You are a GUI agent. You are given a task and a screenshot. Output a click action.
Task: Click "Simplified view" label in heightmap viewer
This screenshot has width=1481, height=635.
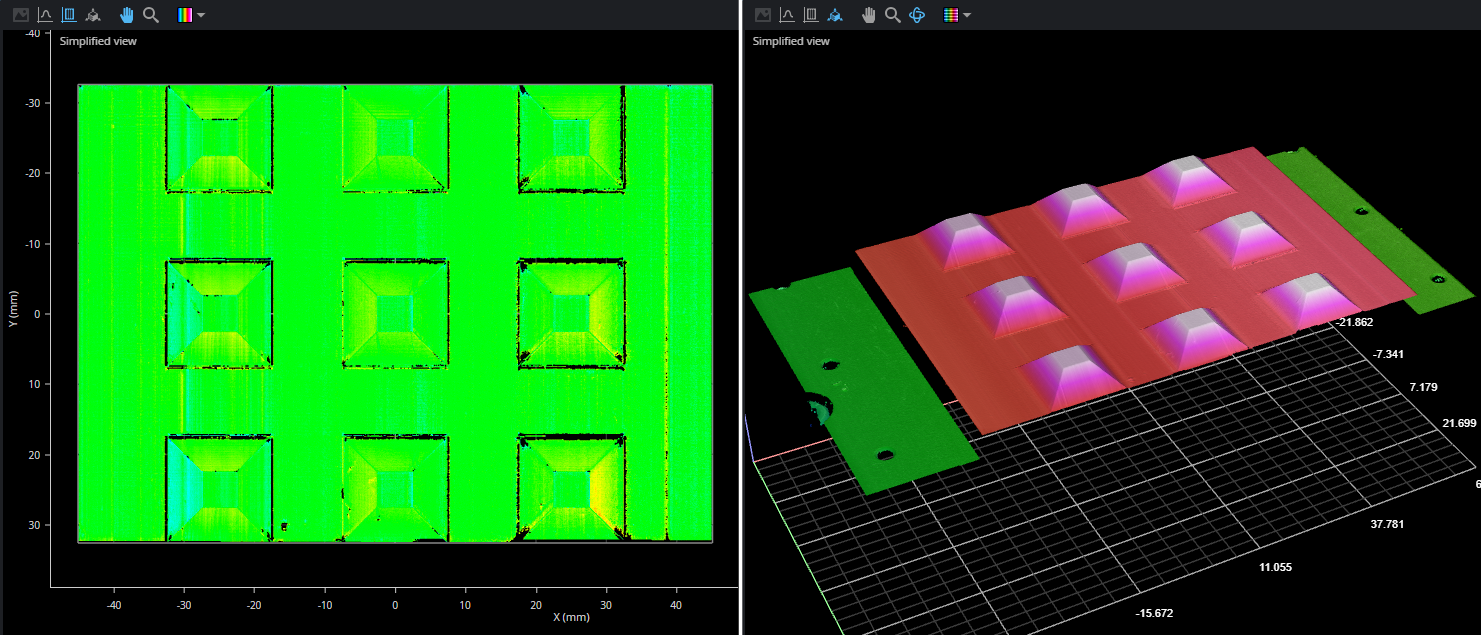point(98,41)
